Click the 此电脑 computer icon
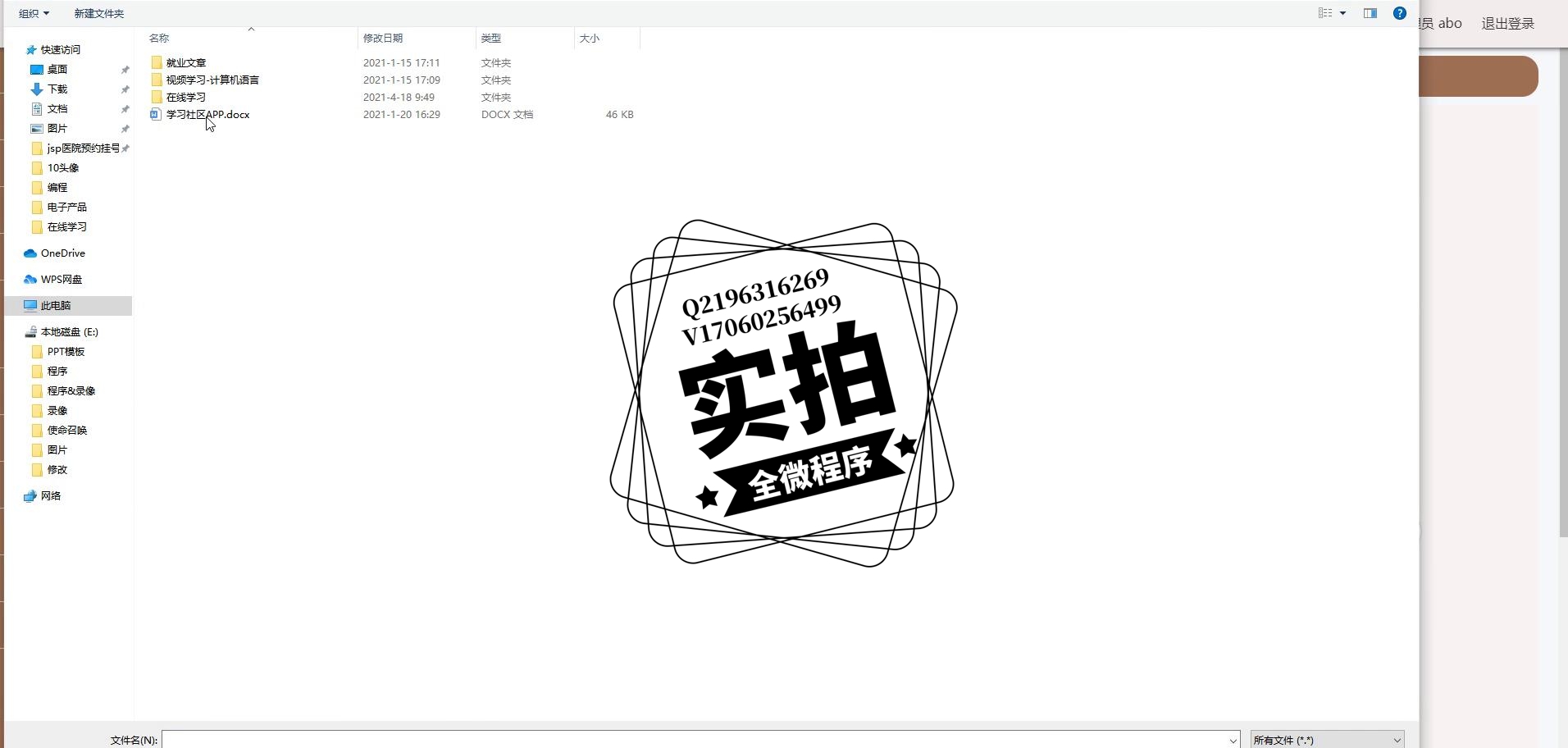Screen dimensions: 1568x748 point(30,305)
